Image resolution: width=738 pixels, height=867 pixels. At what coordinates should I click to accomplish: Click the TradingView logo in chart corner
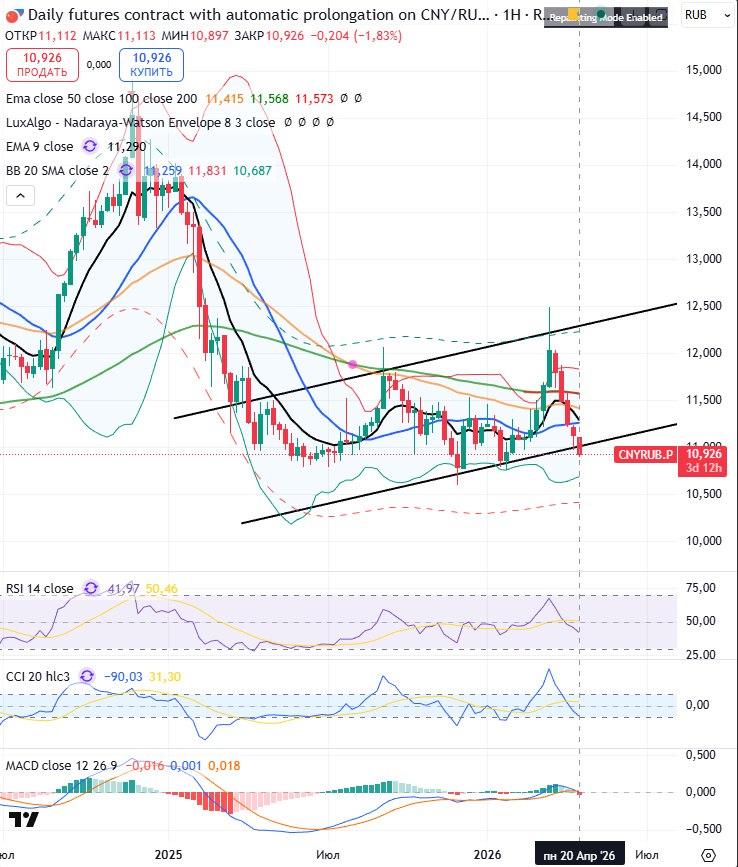[x=30, y=820]
